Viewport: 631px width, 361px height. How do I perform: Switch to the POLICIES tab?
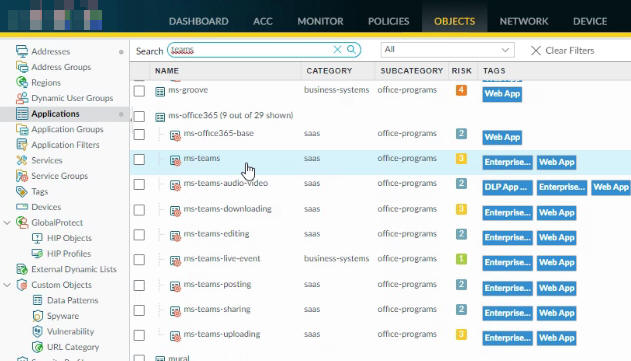(x=388, y=21)
